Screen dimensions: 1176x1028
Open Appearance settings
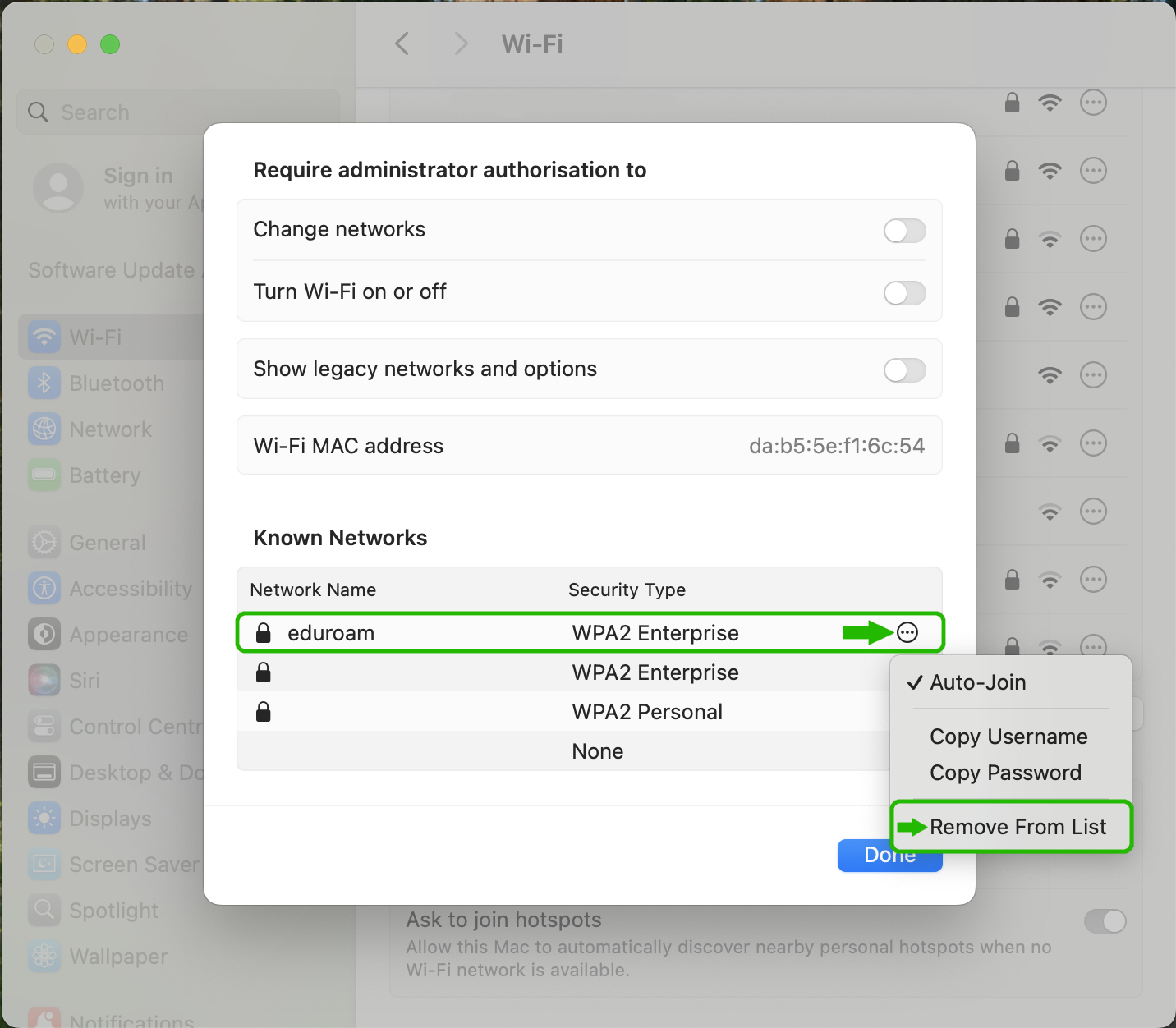click(128, 634)
